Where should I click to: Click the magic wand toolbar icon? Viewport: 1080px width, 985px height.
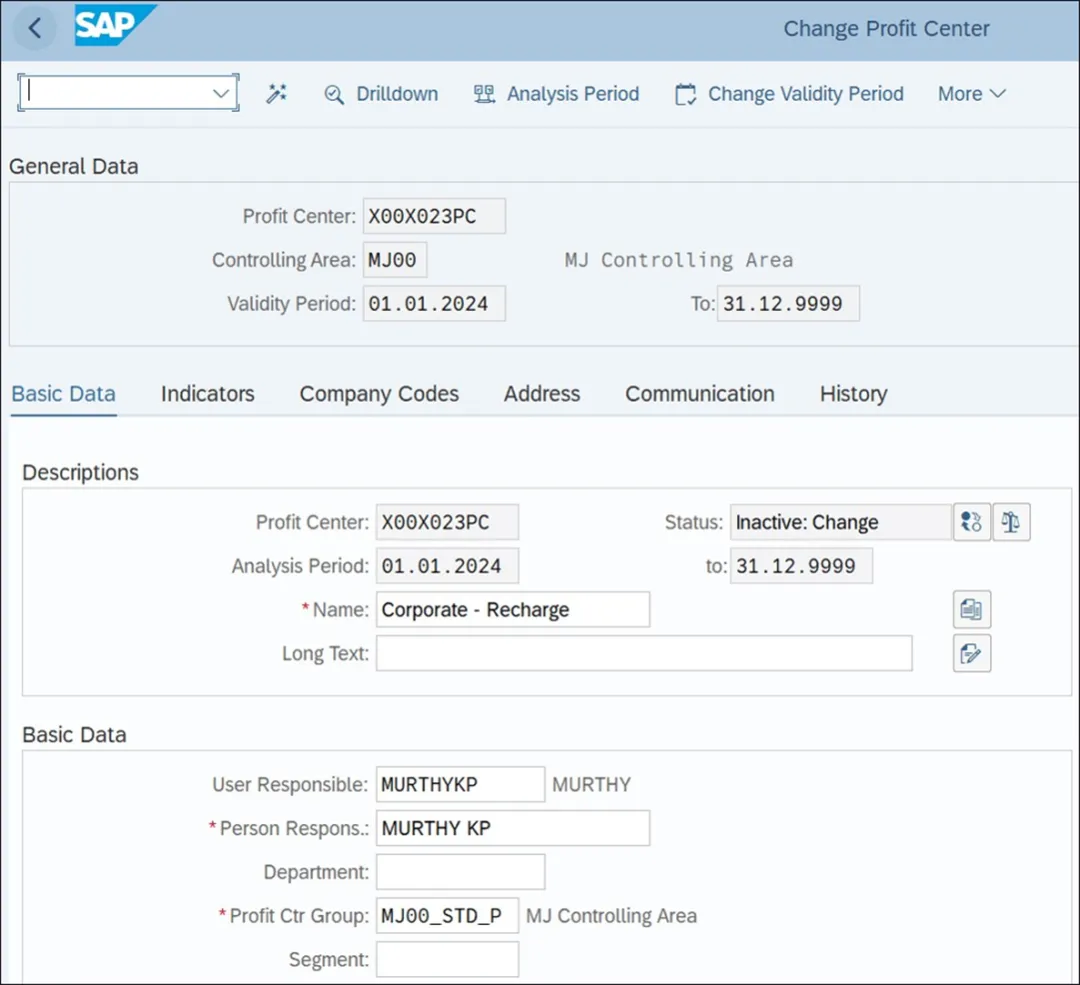point(277,94)
